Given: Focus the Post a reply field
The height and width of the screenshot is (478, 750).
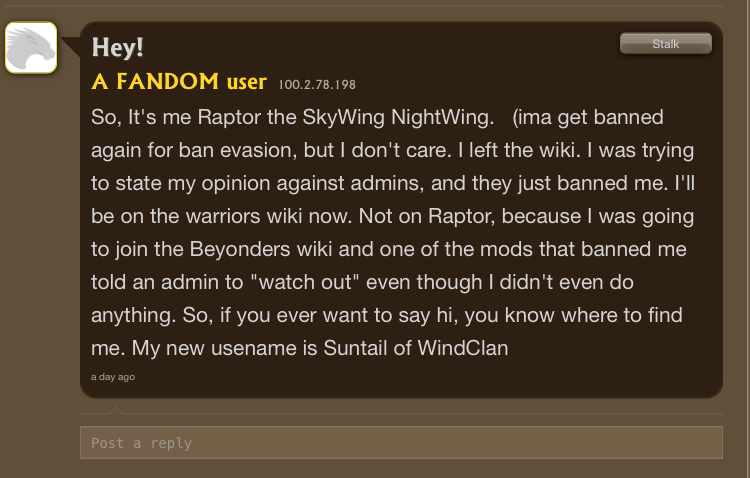Looking at the screenshot, I should [x=401, y=443].
